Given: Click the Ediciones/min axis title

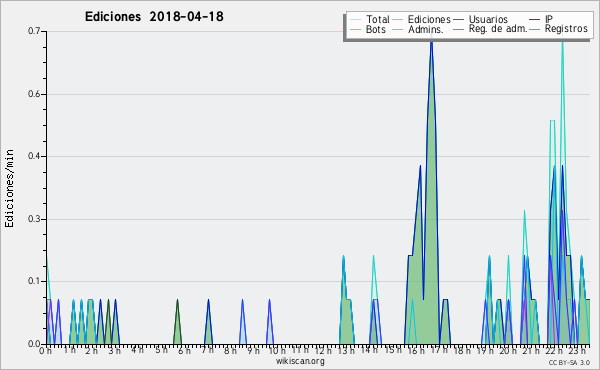Looking at the screenshot, I should click(9, 188).
